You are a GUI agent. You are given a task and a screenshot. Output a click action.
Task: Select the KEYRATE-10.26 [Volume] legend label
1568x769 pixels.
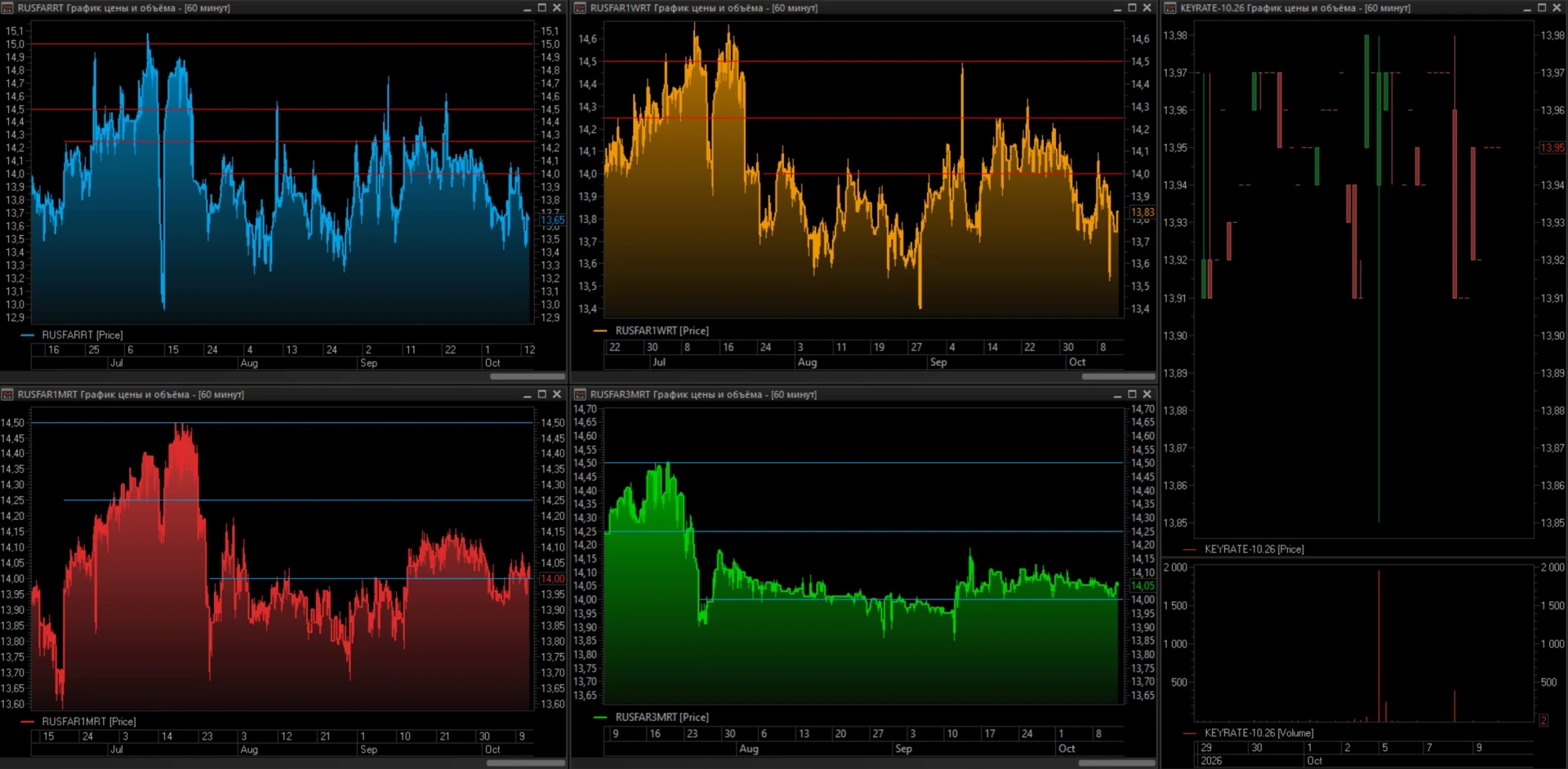point(1259,733)
